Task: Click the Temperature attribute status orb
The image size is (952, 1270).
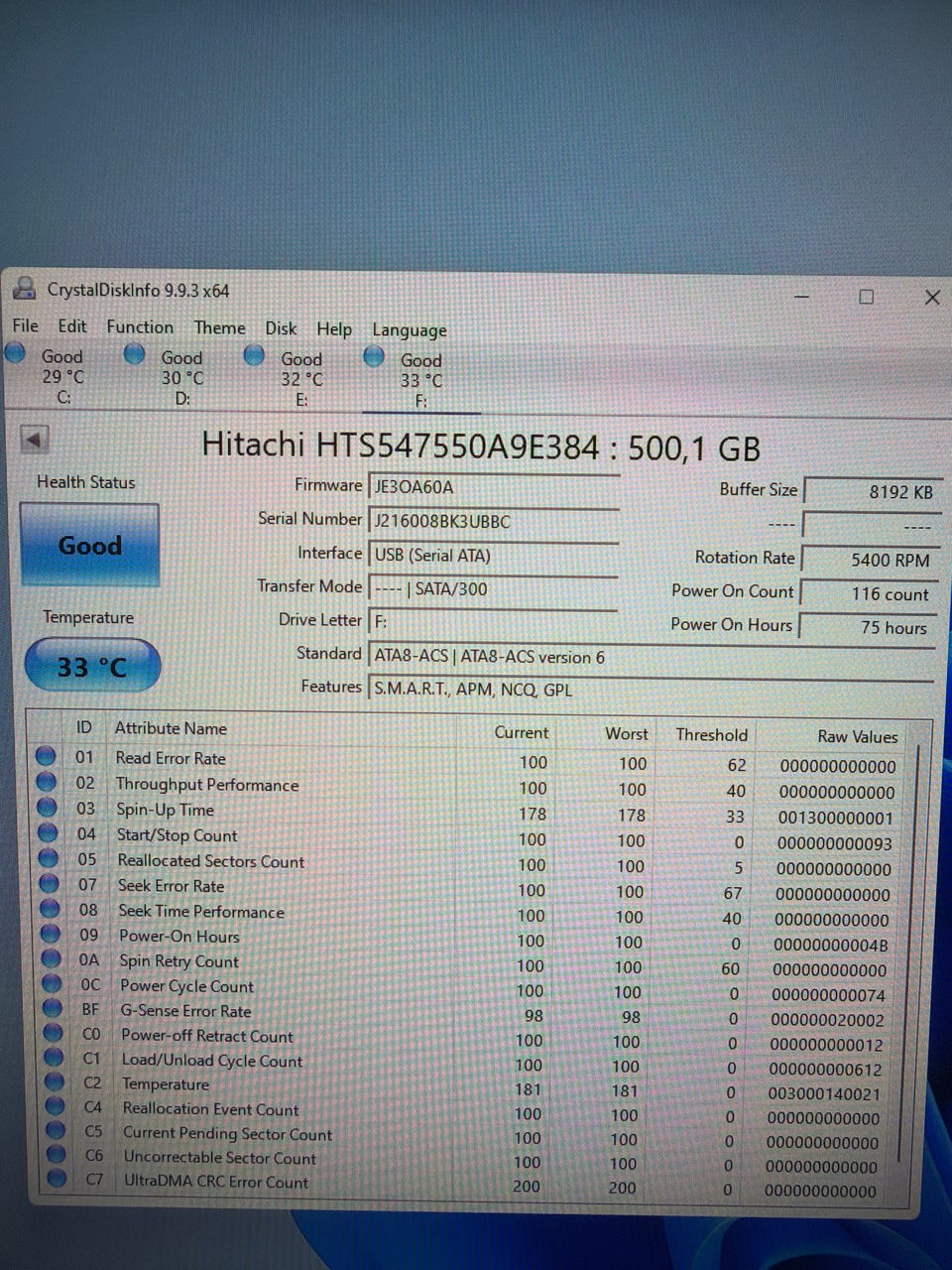Action: (54, 1083)
